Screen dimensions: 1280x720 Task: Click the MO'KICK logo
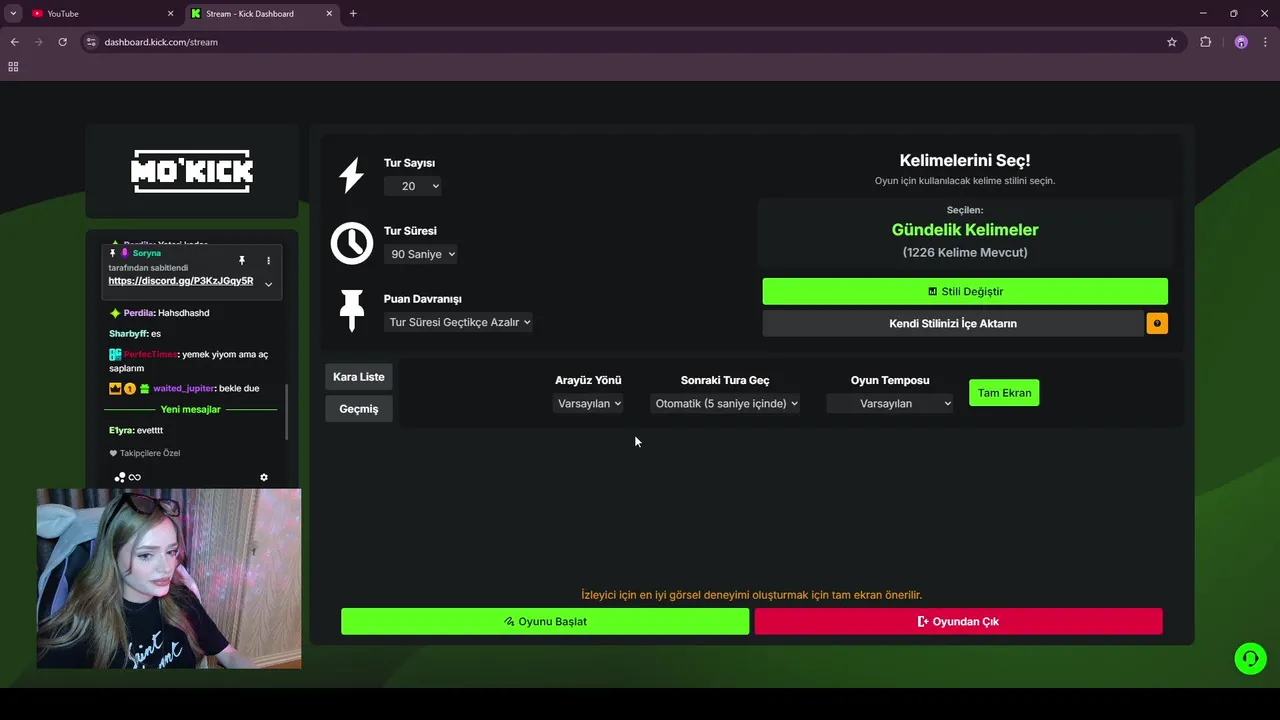point(192,171)
